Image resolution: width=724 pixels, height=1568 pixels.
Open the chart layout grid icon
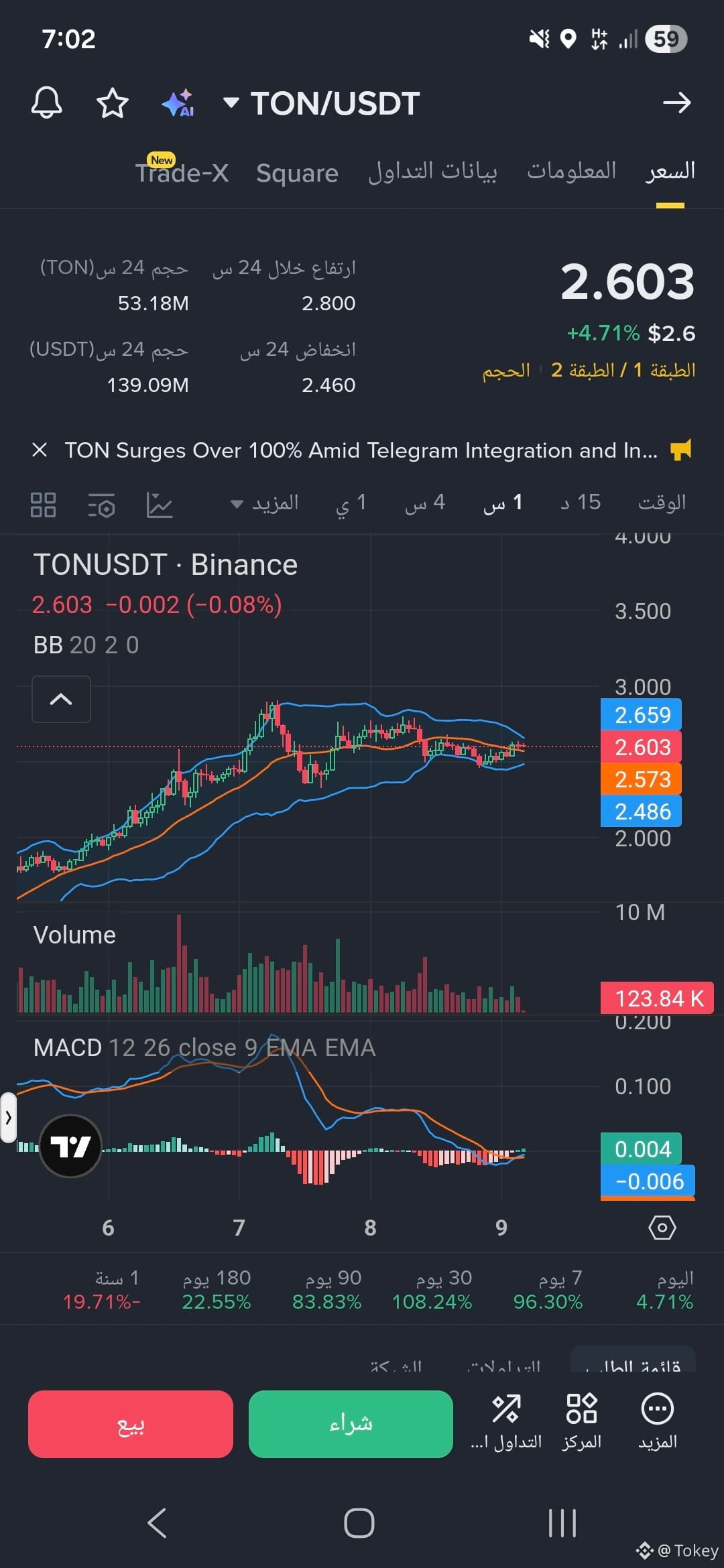click(x=44, y=505)
